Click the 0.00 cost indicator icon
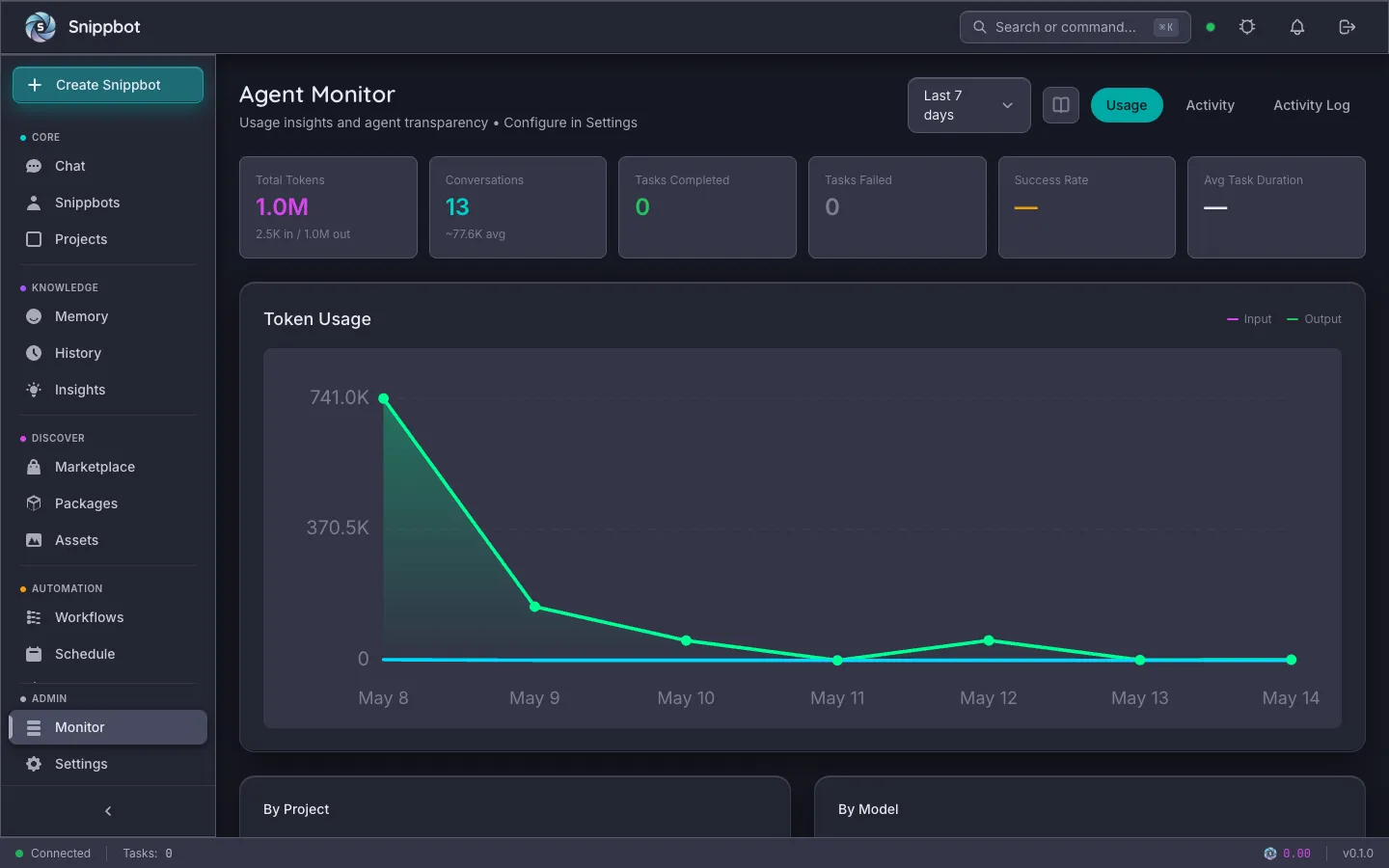Screen dimensions: 1389x868 pyautogui.click(x=1270, y=854)
